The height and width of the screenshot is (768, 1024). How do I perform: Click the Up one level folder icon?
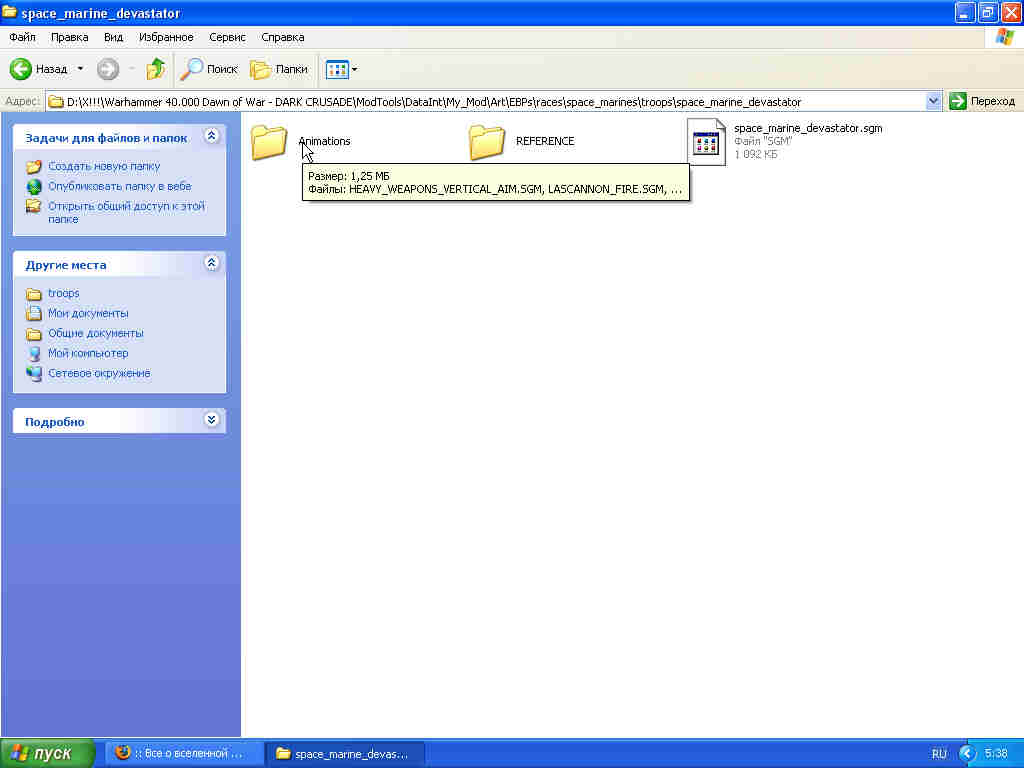tap(155, 69)
